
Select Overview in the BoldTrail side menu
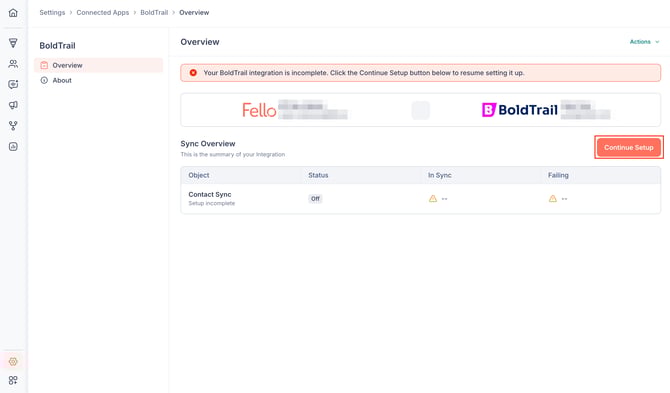tap(98, 65)
